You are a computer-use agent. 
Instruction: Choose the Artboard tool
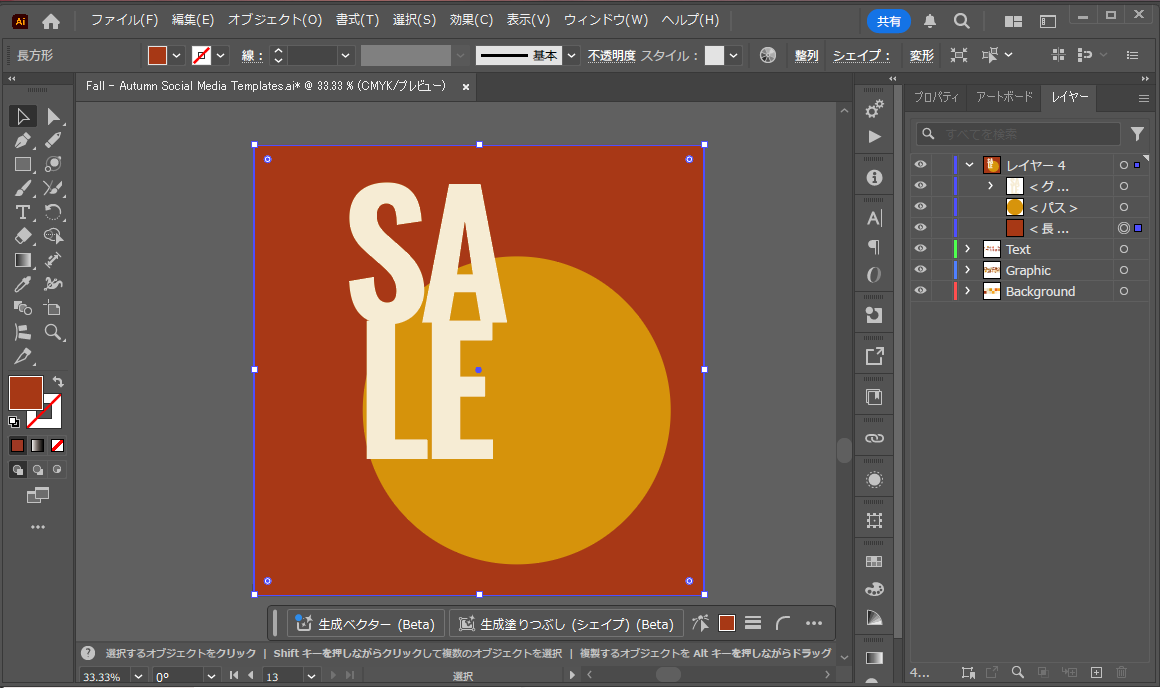(53, 308)
